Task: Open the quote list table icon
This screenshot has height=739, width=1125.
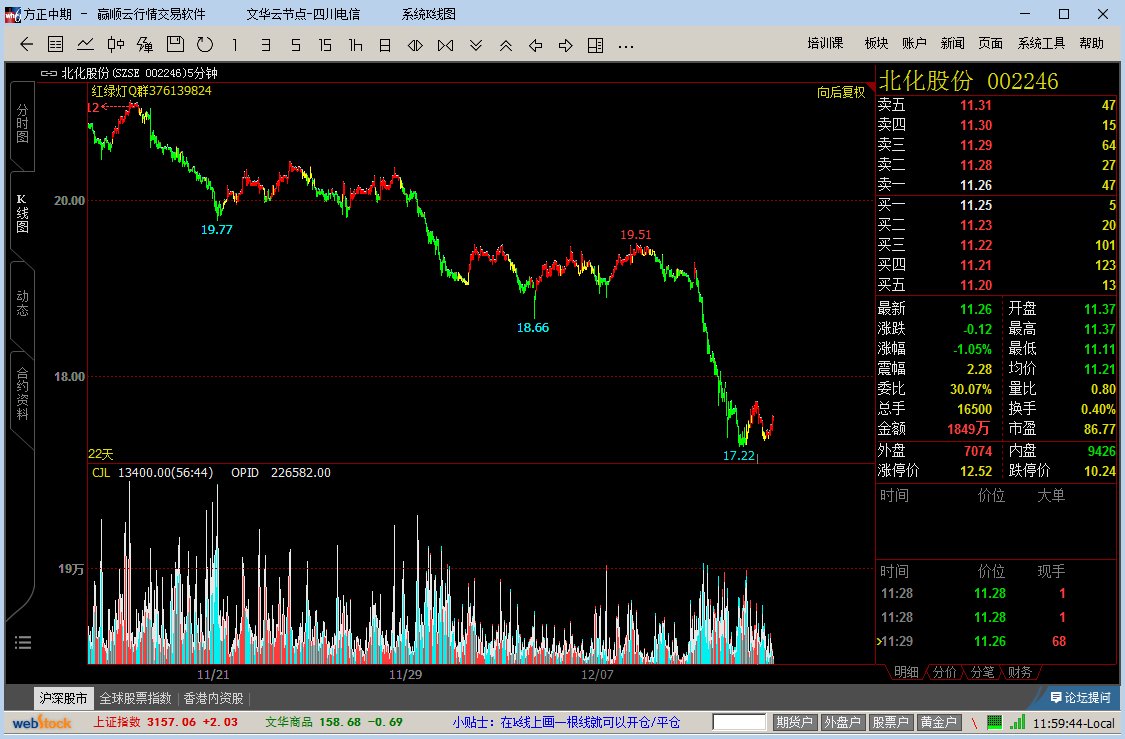Action: pos(55,44)
